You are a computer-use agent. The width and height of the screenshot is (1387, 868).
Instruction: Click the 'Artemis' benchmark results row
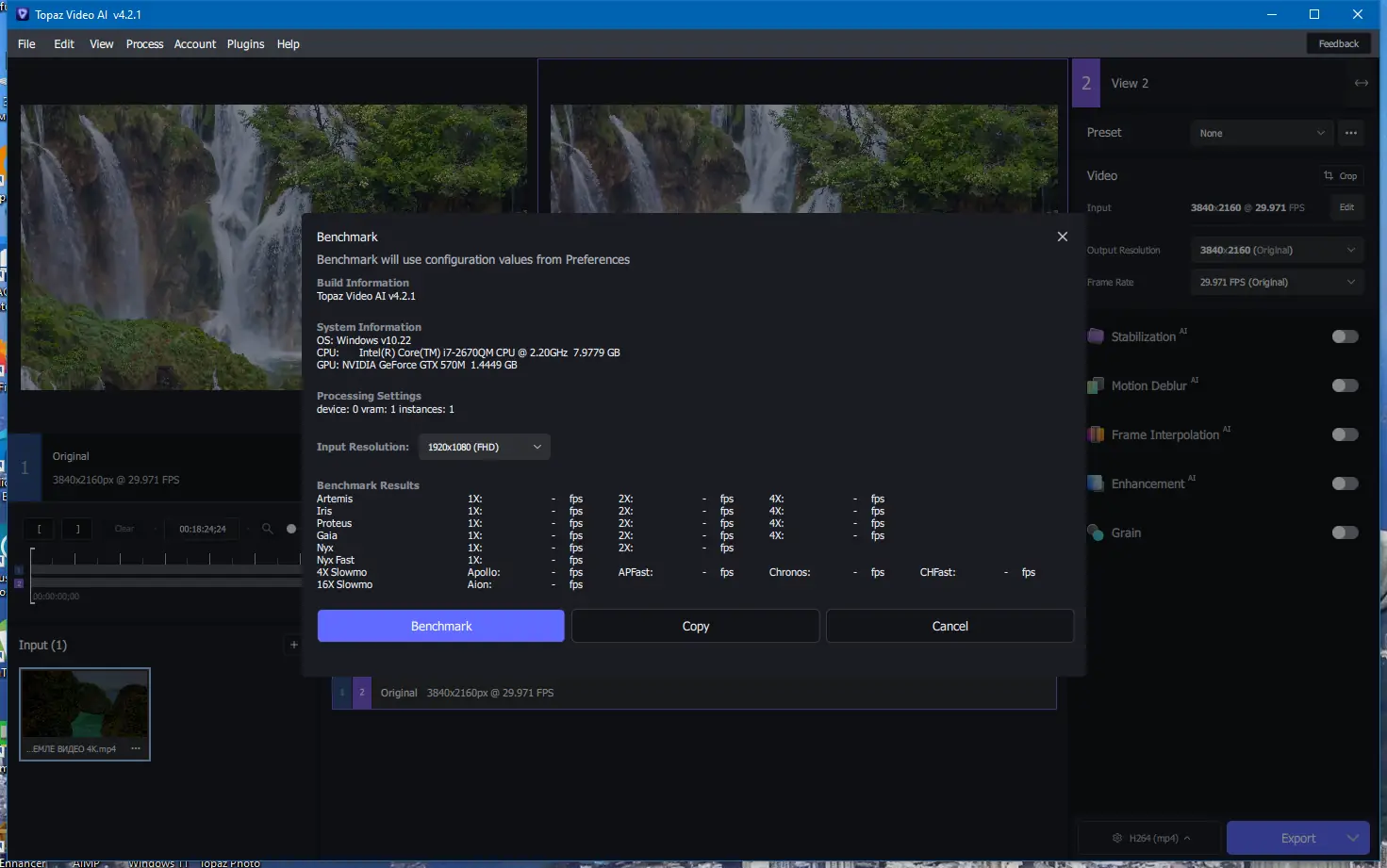coord(601,499)
